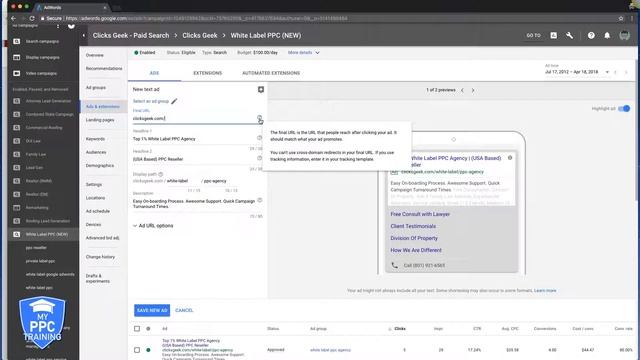The image size is (640, 360).
Task: Click the Select an ad group link
Action: [151, 101]
